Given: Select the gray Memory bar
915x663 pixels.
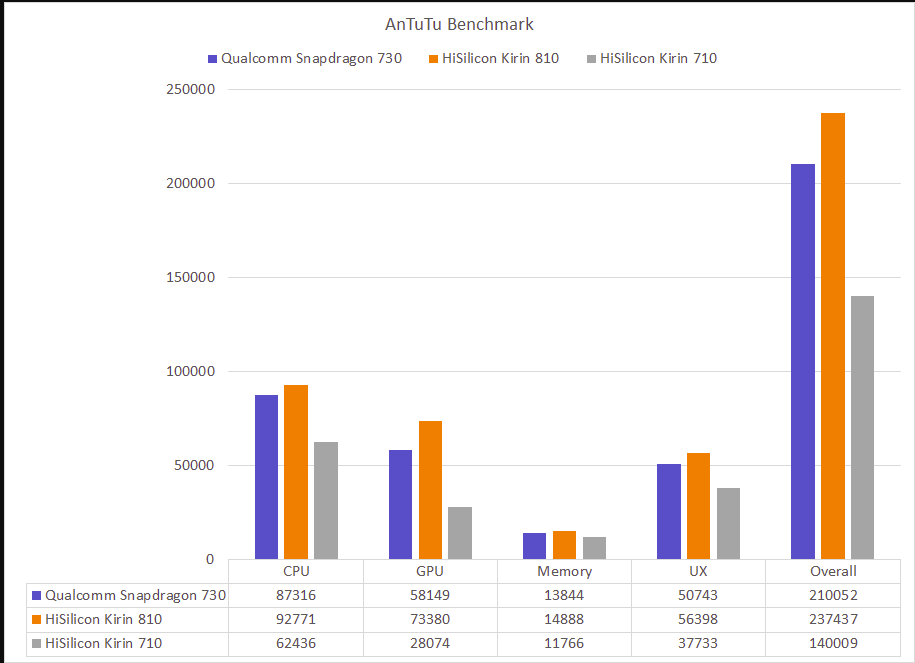Looking at the screenshot, I should pos(595,548).
